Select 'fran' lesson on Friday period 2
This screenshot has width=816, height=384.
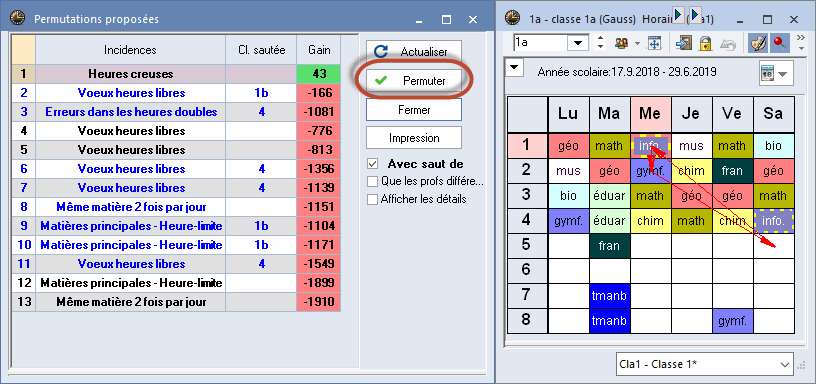click(x=732, y=170)
